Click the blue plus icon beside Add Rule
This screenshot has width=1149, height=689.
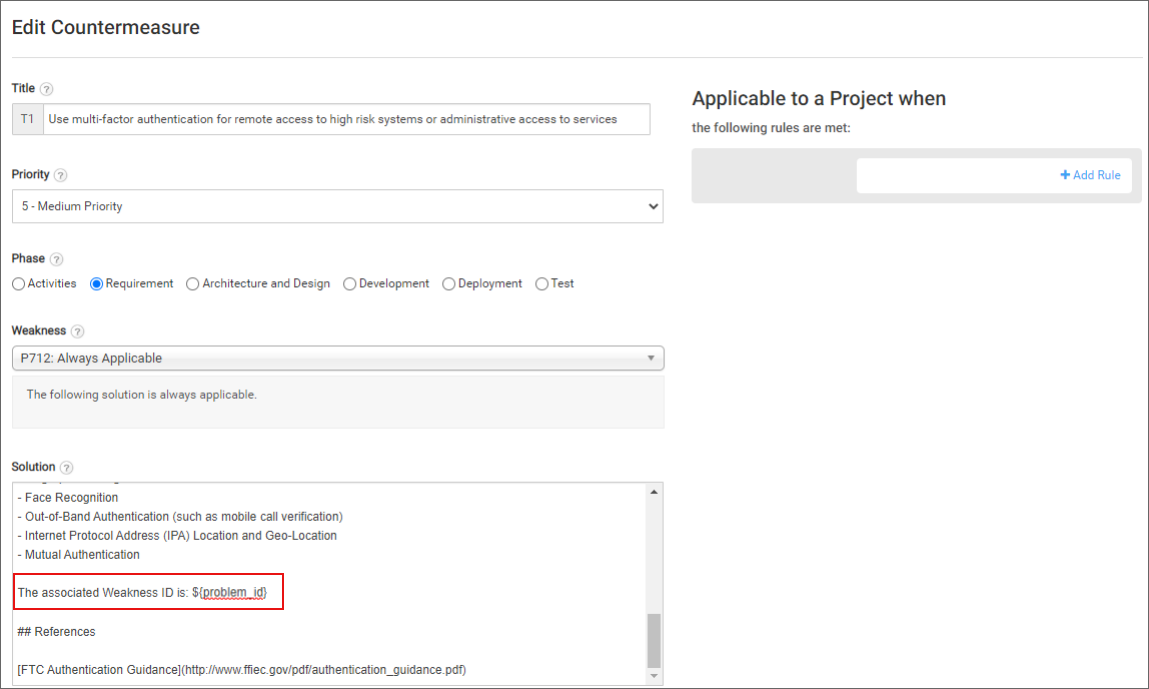click(1065, 174)
